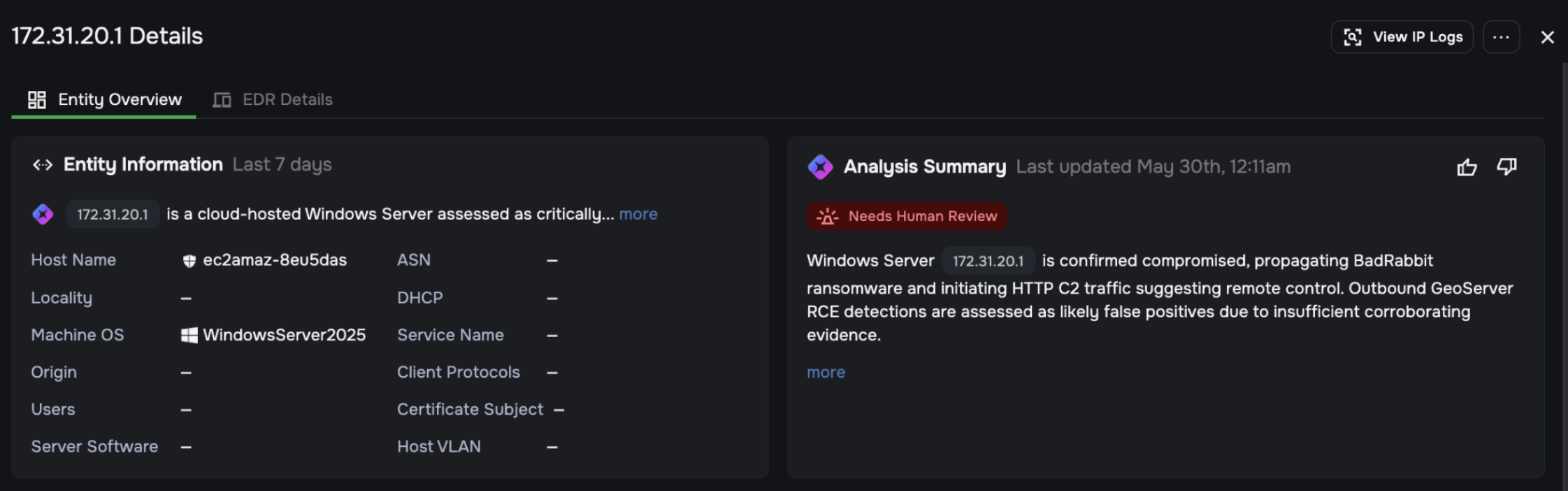1568x491 pixels.
Task: Click the ASN label
Action: tap(414, 260)
